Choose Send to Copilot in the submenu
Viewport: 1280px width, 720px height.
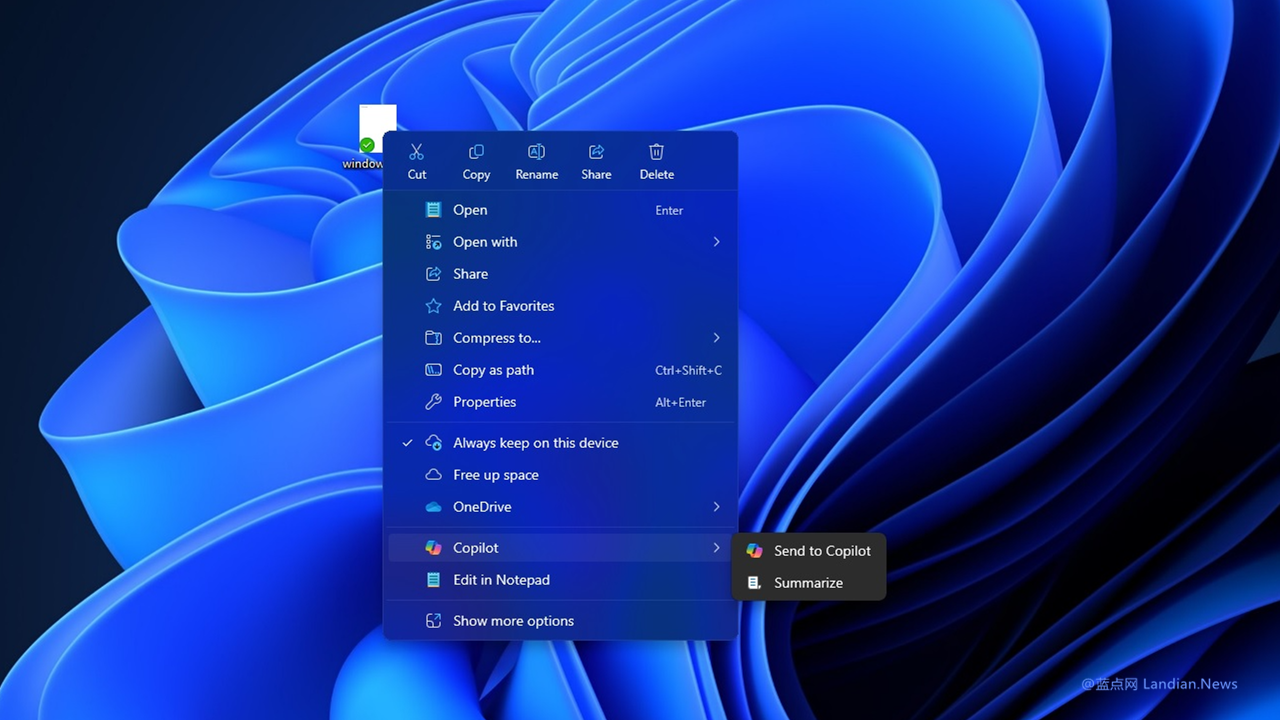tap(809, 551)
